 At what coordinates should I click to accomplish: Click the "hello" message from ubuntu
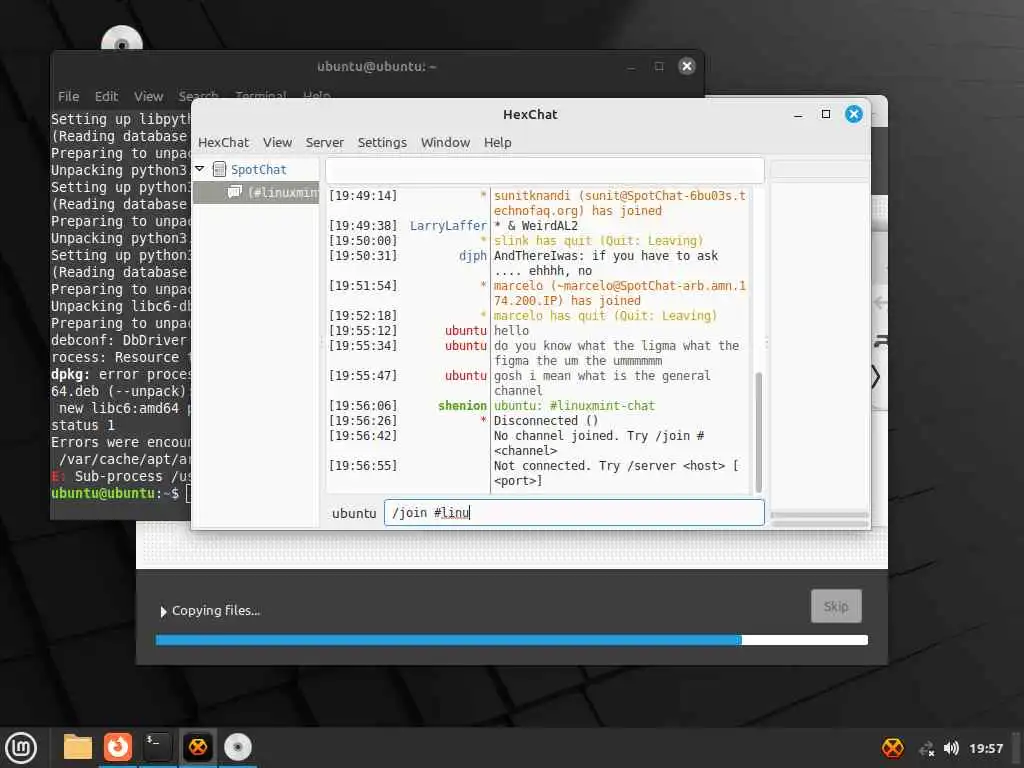coord(511,330)
